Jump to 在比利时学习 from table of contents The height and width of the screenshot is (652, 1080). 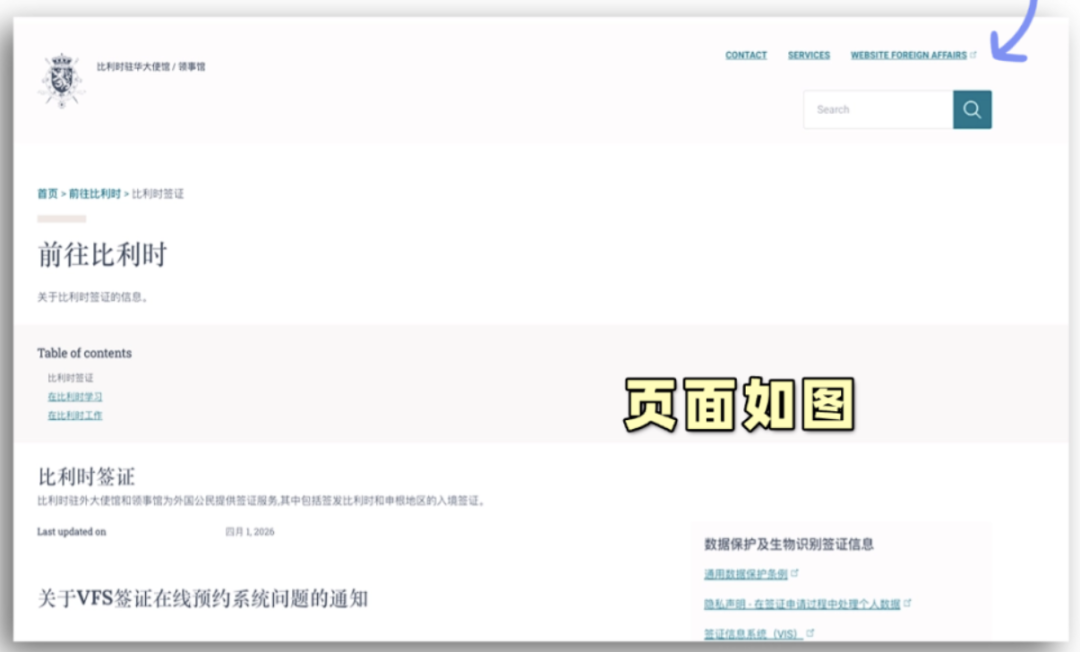75,397
